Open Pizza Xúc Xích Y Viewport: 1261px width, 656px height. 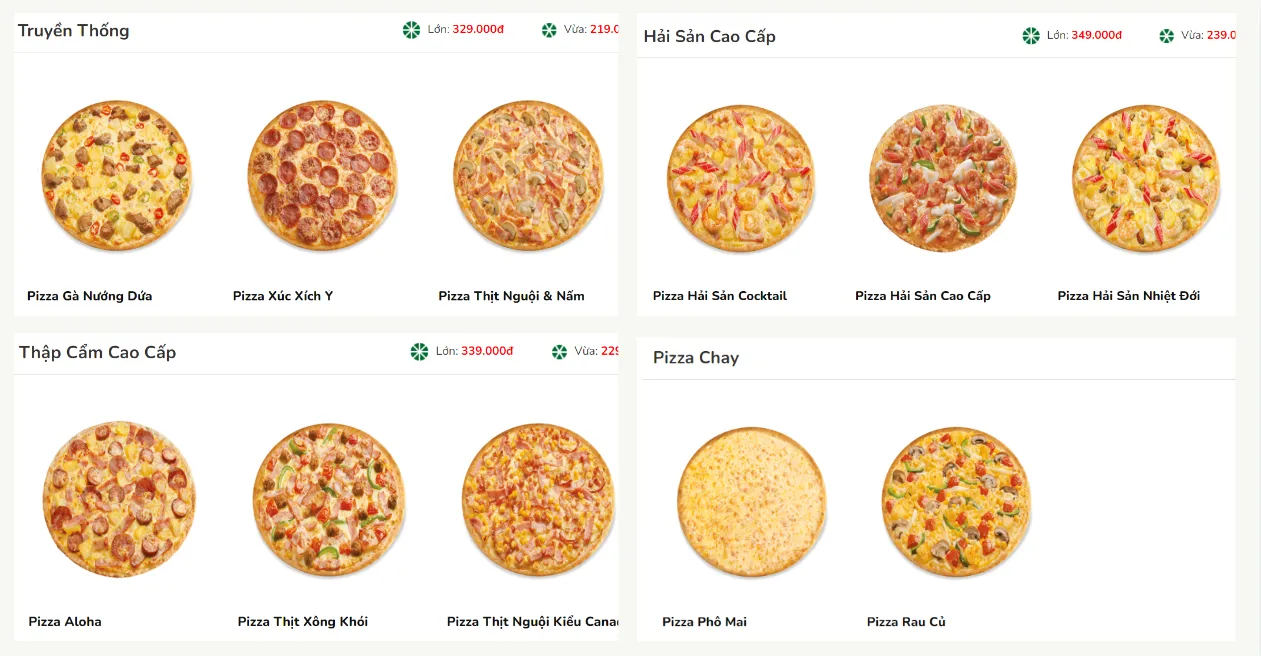tap(284, 295)
